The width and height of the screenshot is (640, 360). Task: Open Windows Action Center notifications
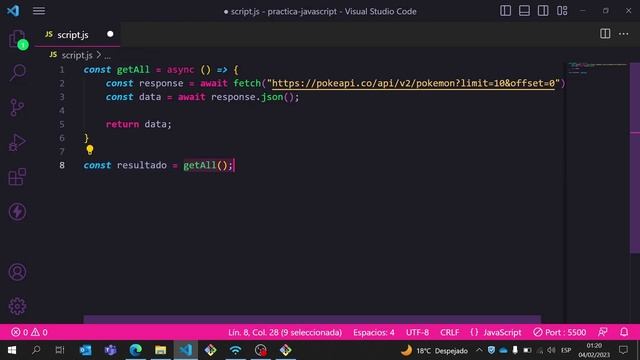(x=623, y=350)
